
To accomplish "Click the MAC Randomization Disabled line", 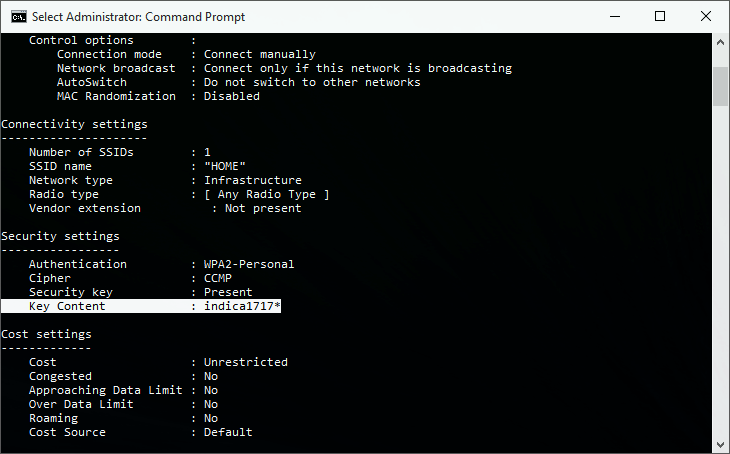I will 158,96.
